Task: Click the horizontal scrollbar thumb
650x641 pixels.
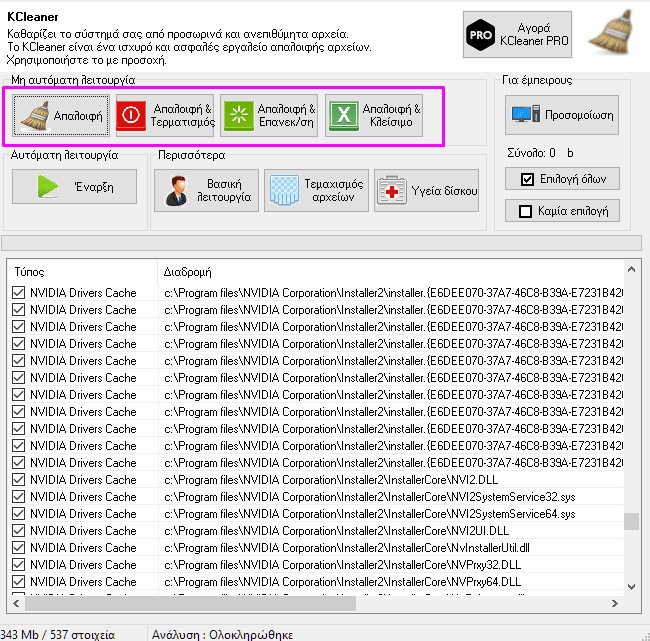Action: tap(190, 603)
